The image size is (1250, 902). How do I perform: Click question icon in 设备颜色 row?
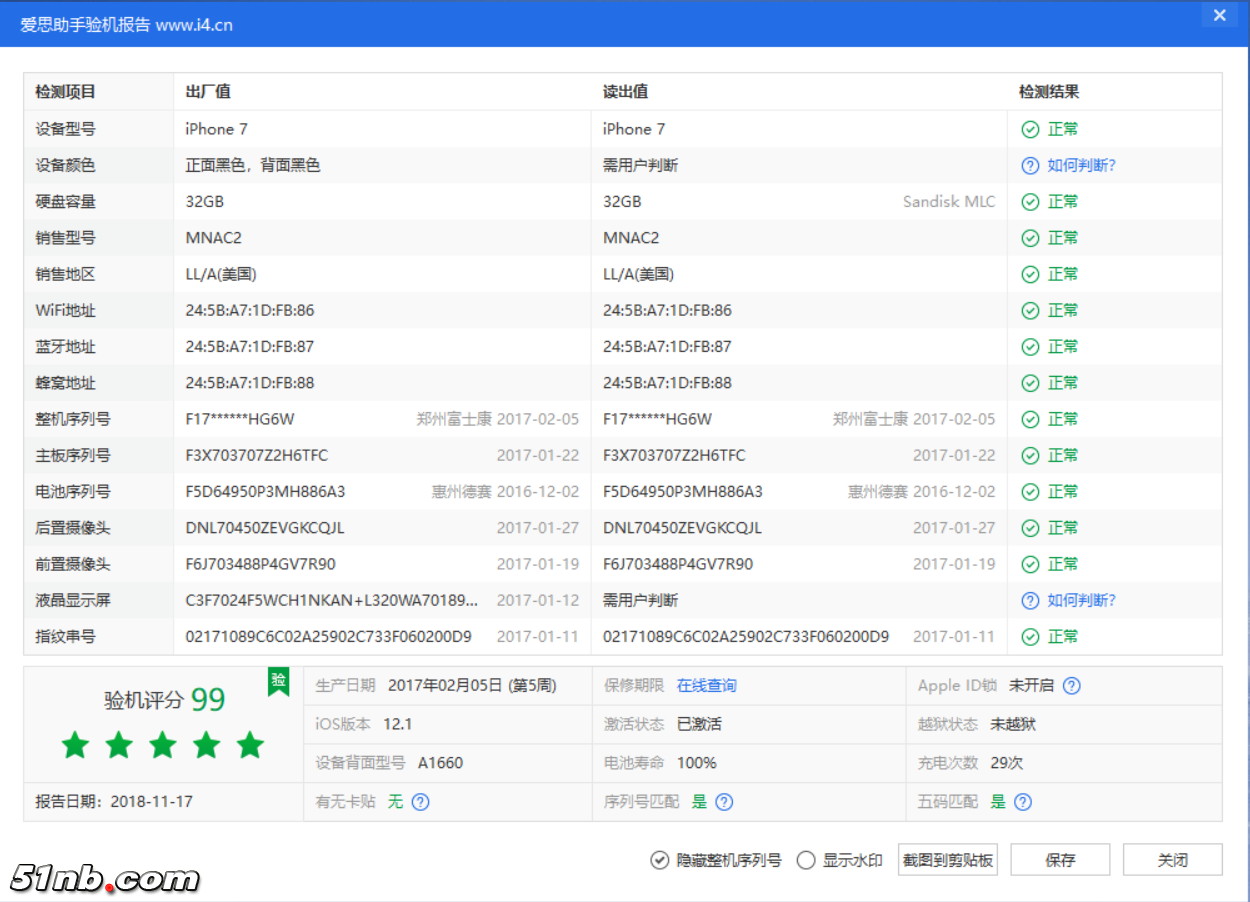1029,166
